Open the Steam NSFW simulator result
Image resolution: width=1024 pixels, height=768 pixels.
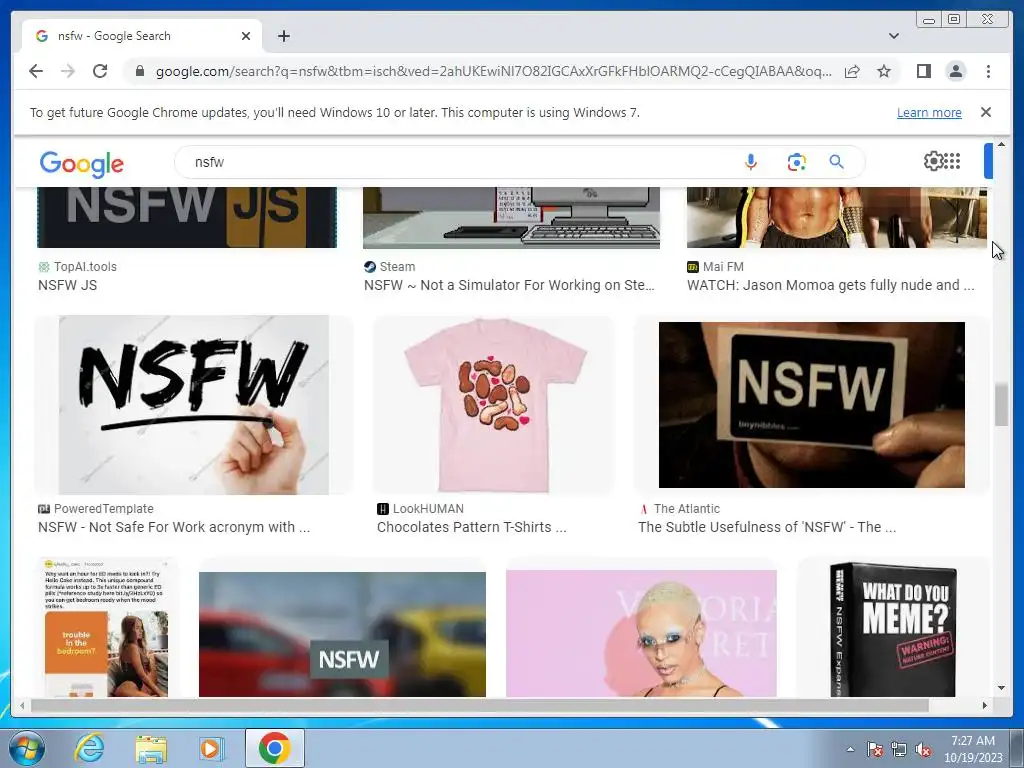[x=509, y=285]
